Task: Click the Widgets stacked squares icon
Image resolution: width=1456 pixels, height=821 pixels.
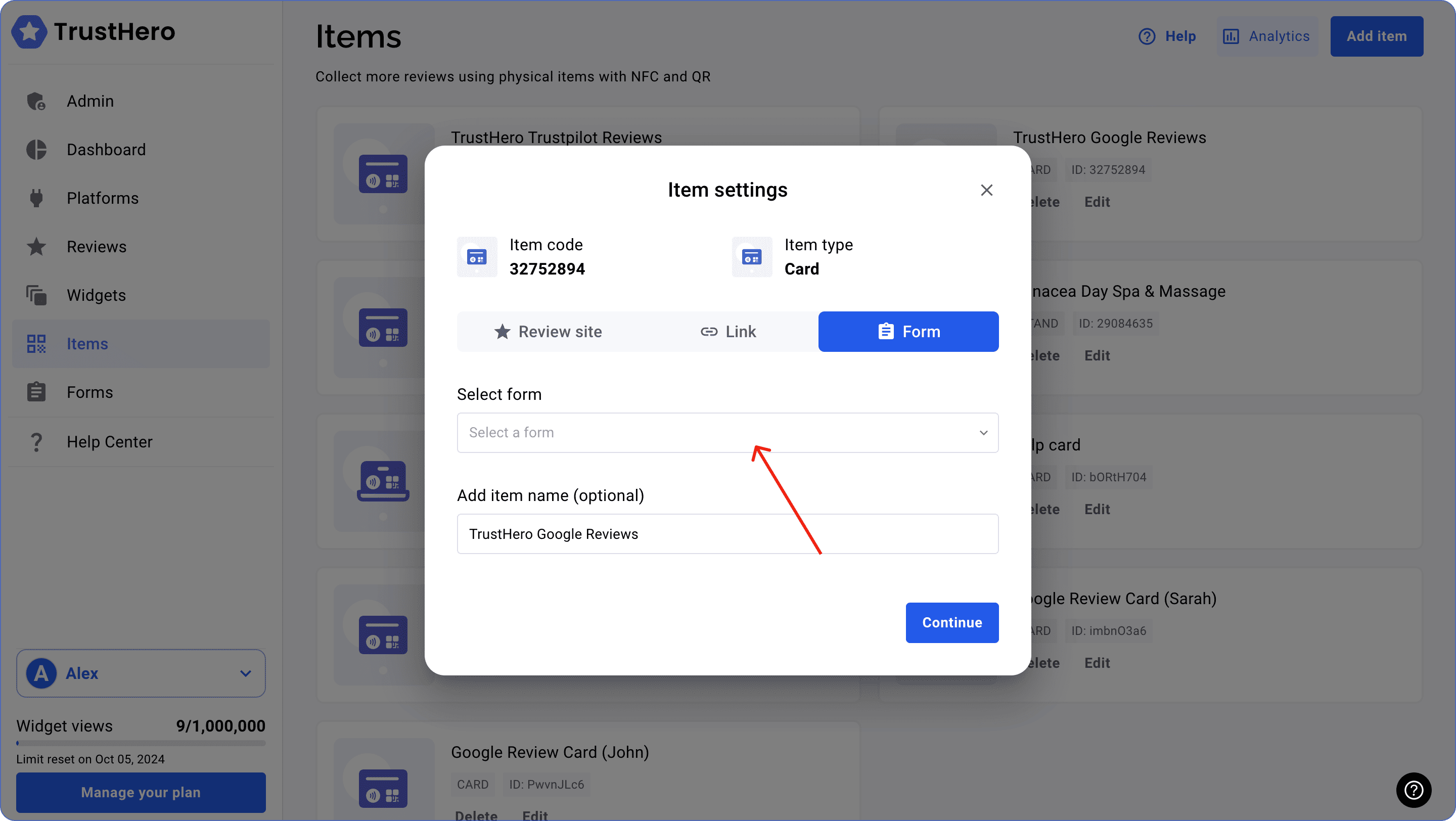Action: (36, 296)
